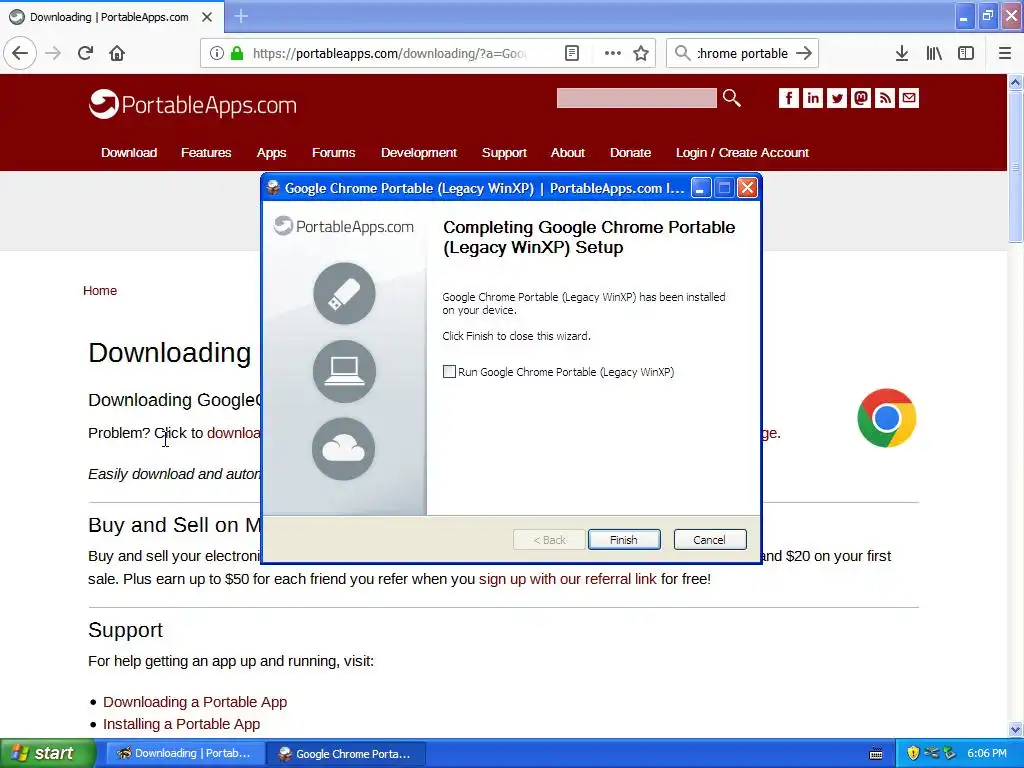Open the Forums menu item
1024x768 pixels.
pyautogui.click(x=333, y=152)
